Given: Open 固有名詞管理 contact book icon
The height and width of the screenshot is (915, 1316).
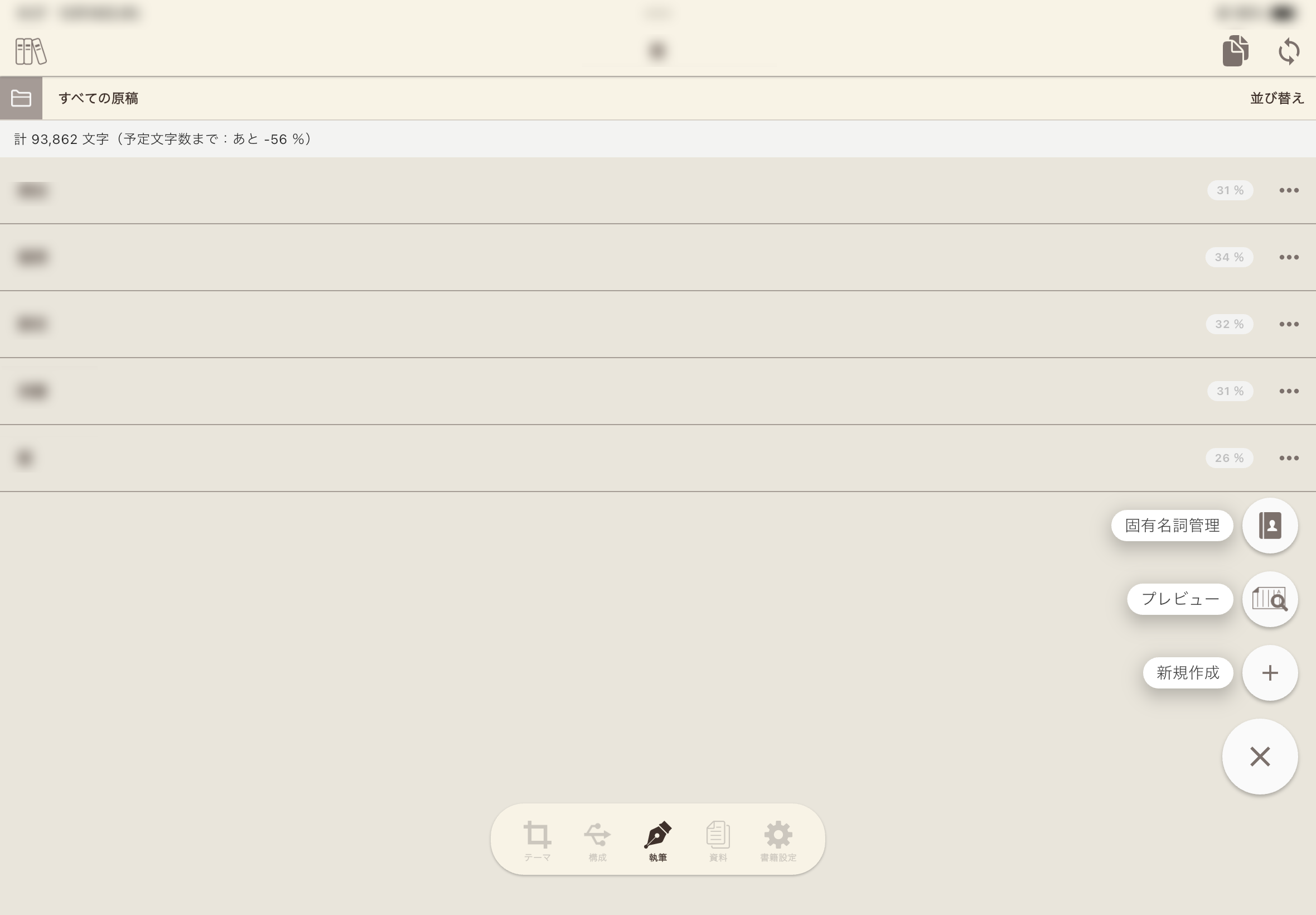Looking at the screenshot, I should click(x=1270, y=525).
